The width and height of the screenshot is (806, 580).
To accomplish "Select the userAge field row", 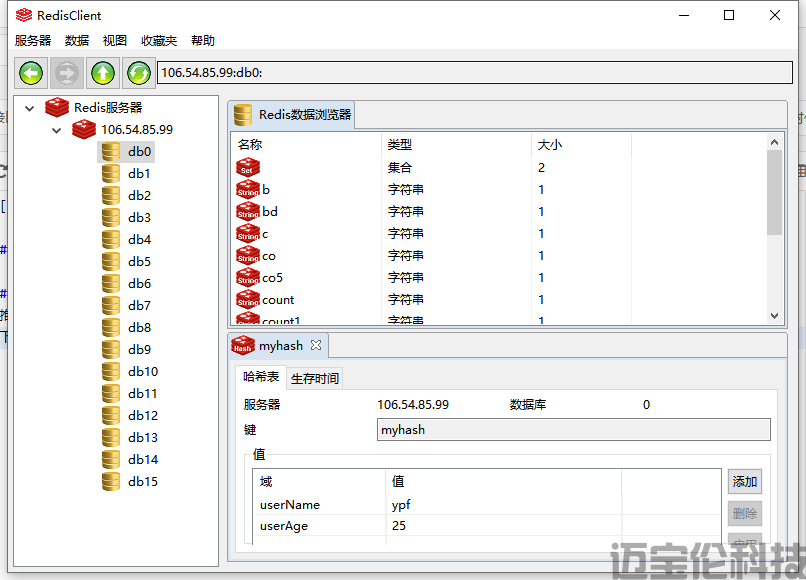I will [487, 526].
